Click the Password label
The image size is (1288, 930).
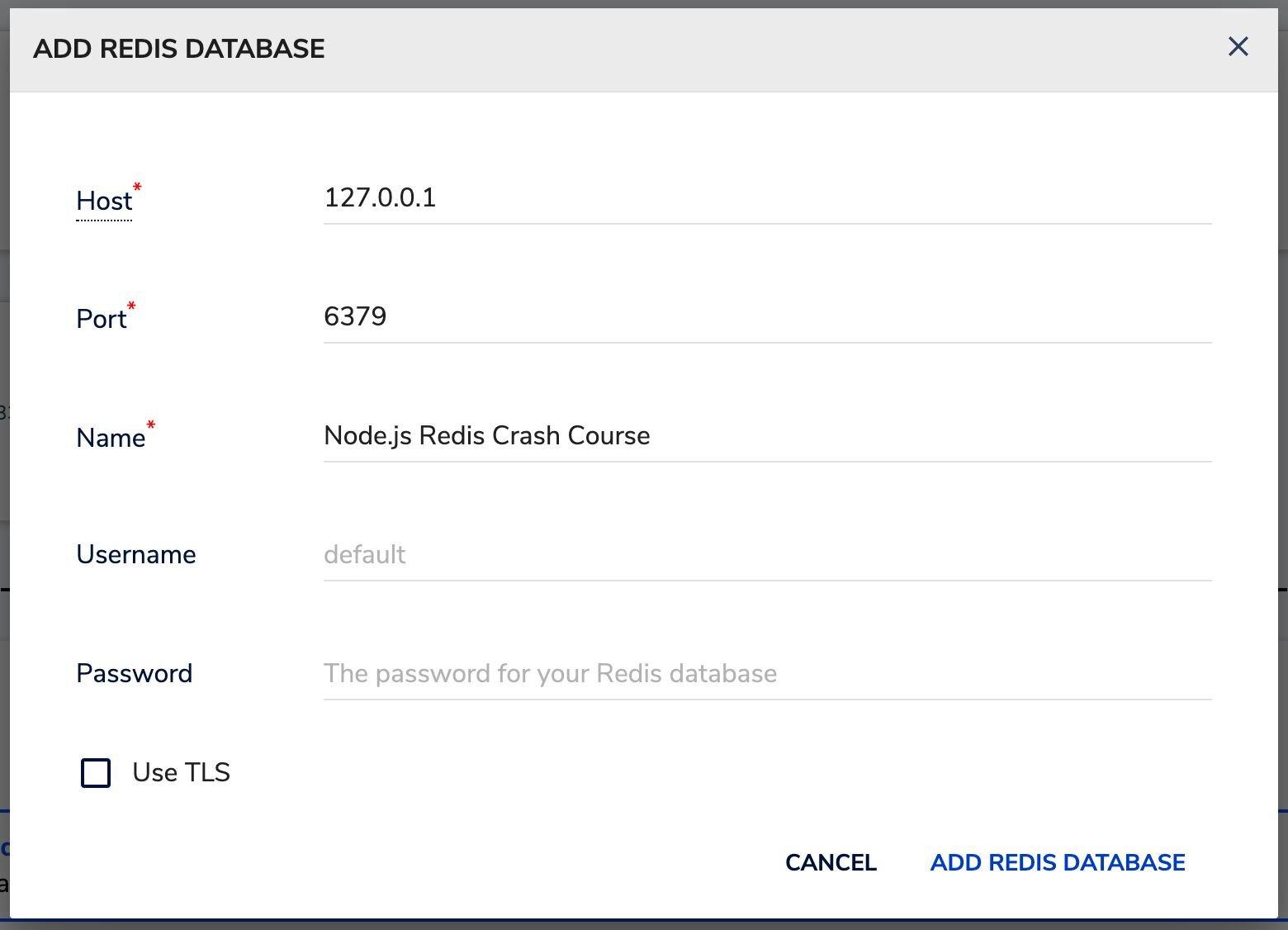(x=134, y=673)
